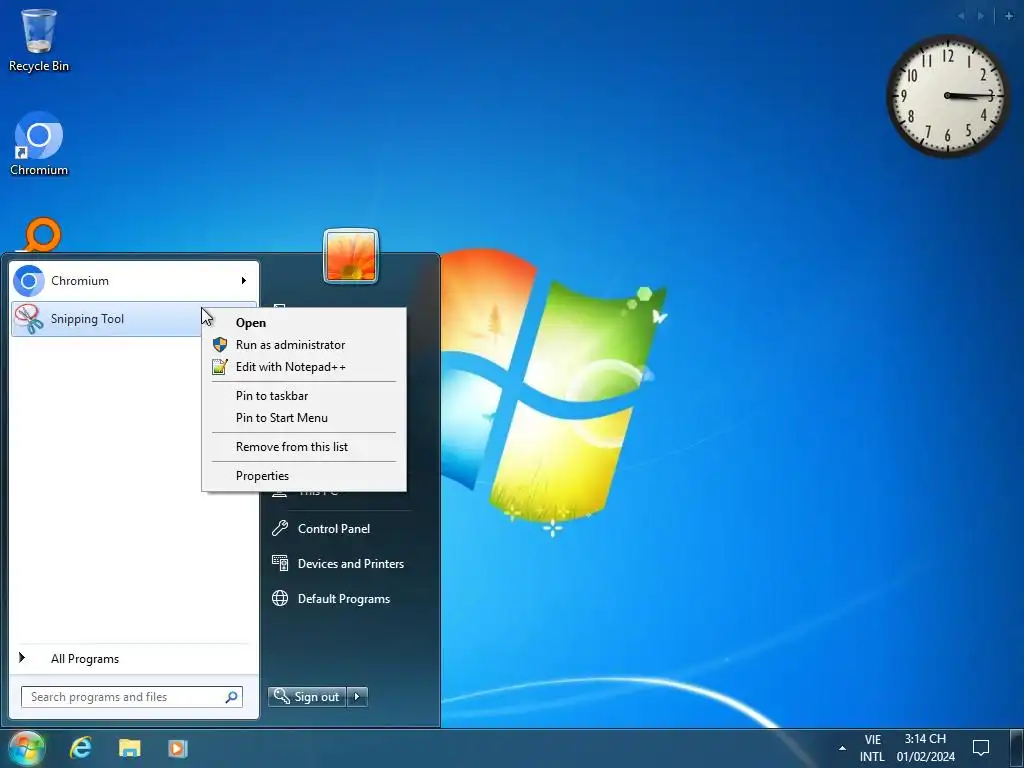Open the shutdown options arrow beside Sign out
Viewport: 1024px width, 768px height.
point(357,697)
